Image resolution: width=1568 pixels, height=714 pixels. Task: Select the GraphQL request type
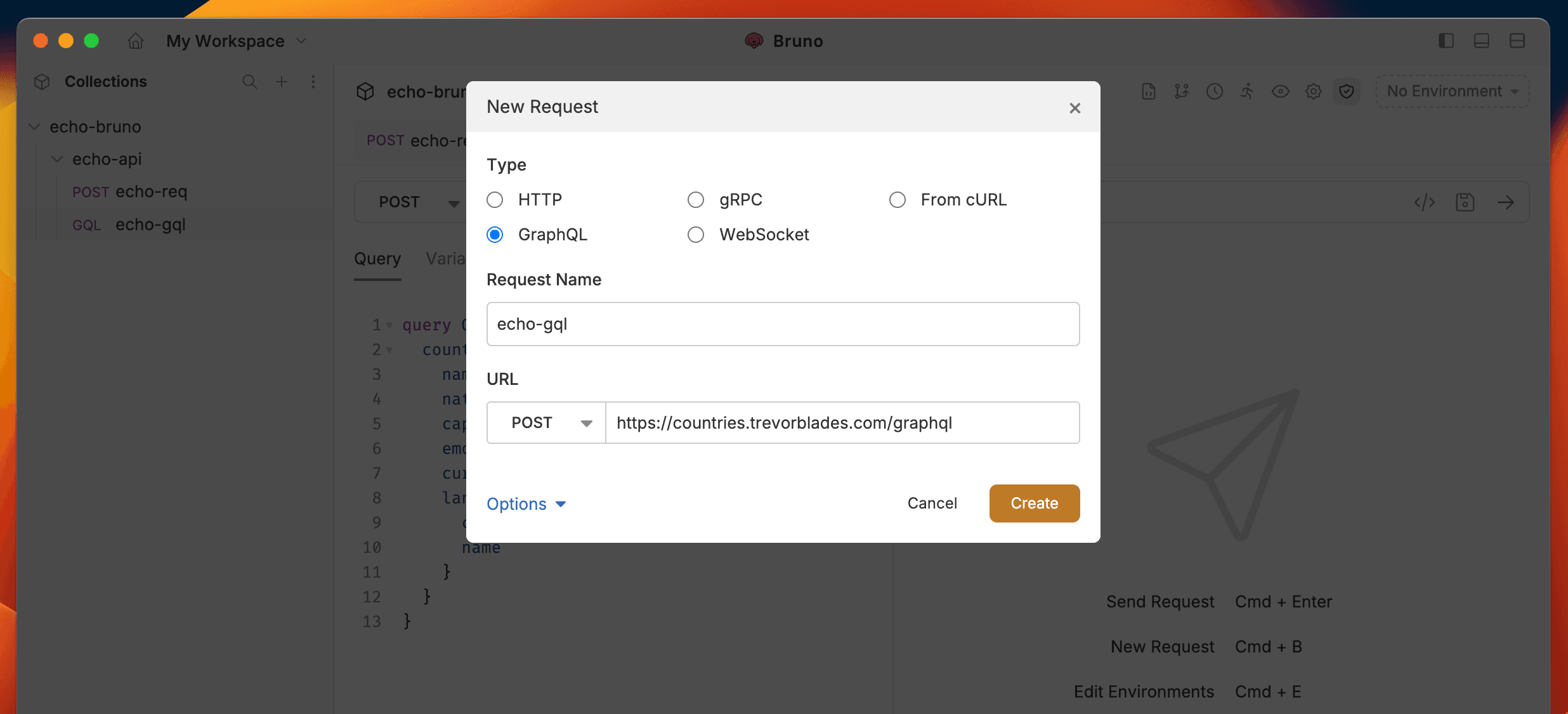coord(495,234)
